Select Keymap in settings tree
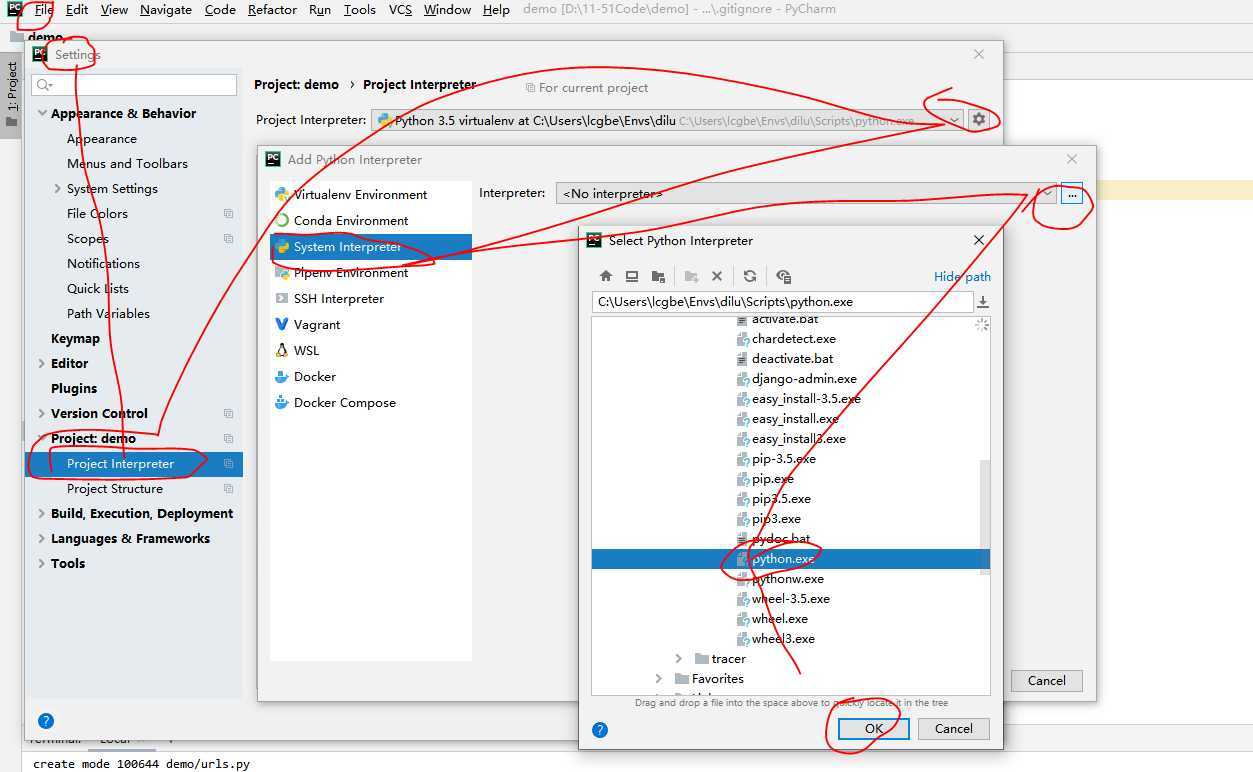This screenshot has height=772, width=1253. 75,339
